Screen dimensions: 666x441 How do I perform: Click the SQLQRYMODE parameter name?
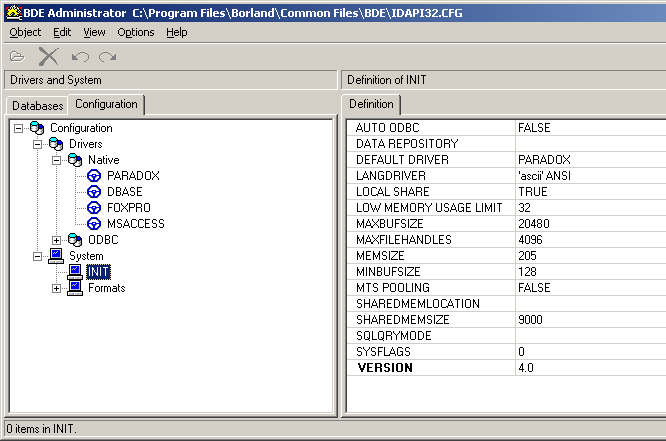(x=394, y=336)
